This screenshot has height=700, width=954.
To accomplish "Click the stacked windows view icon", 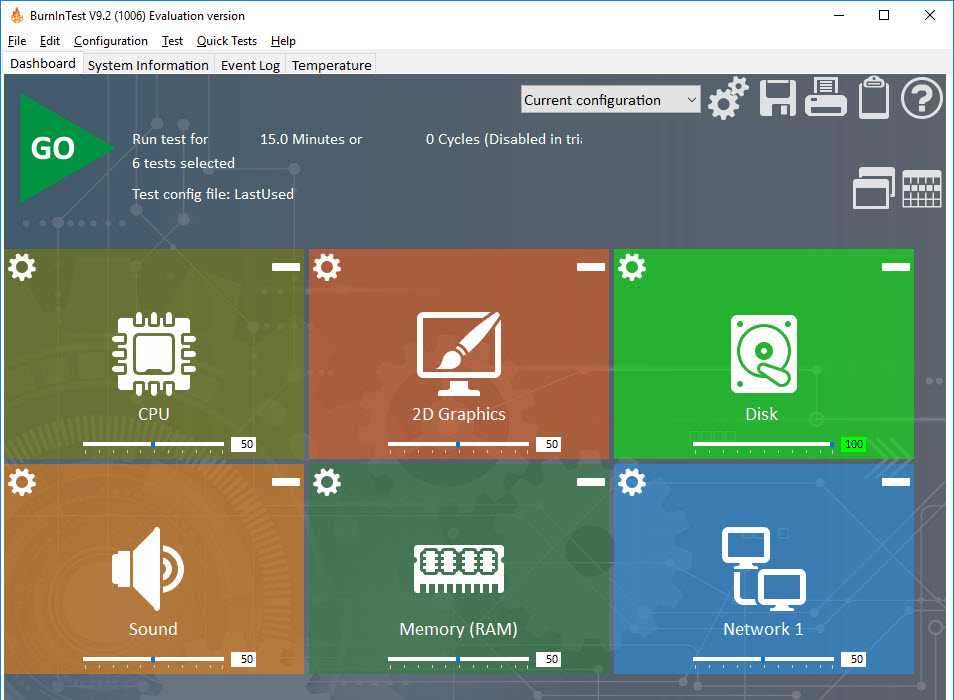I will click(873, 188).
